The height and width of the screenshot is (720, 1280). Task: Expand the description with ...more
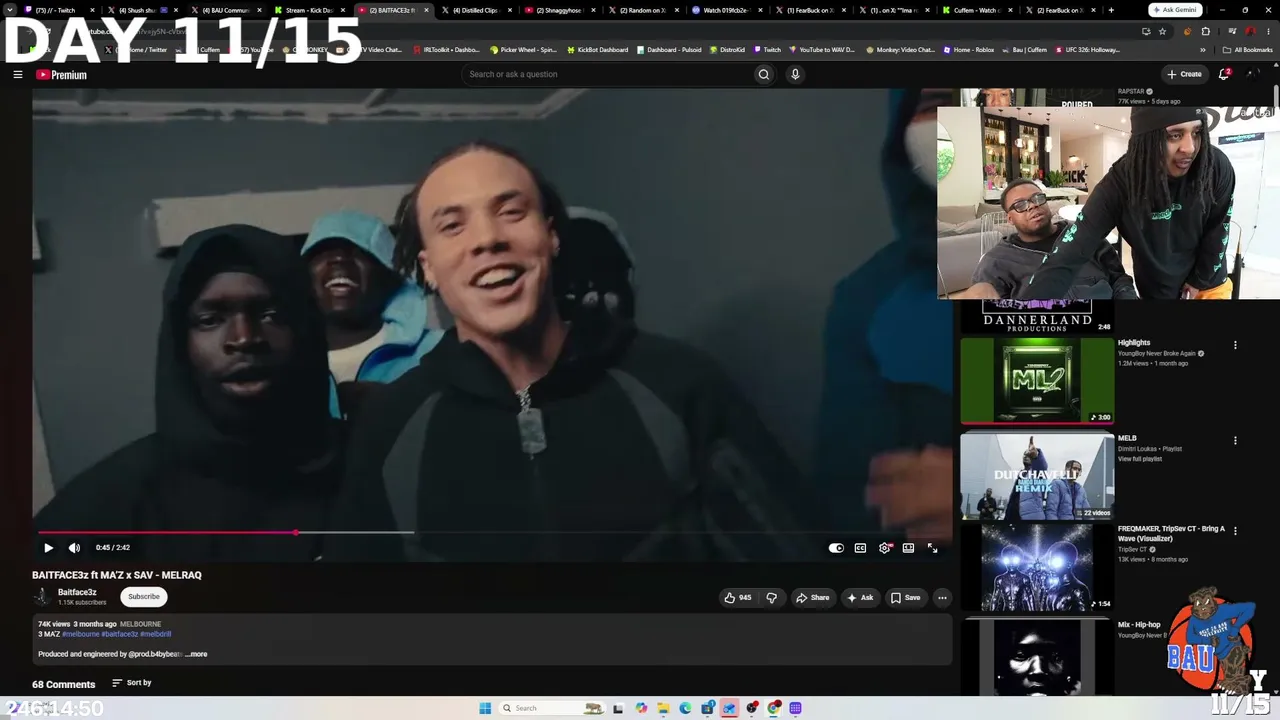[x=196, y=654]
